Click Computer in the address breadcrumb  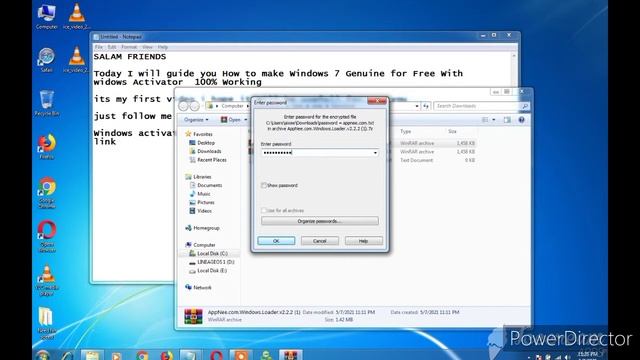(232, 106)
